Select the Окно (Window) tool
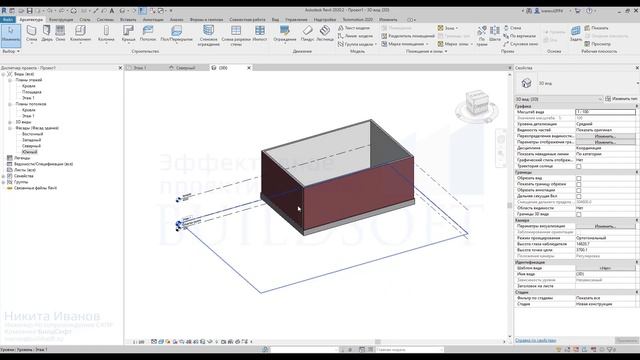640x360 pixels. [x=60, y=33]
